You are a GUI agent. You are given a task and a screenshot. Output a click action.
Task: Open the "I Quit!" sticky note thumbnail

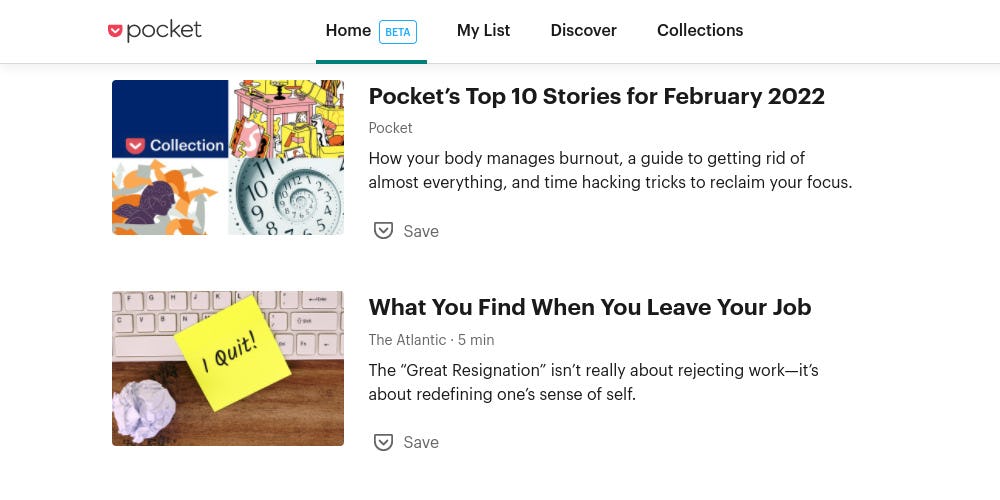pyautogui.click(x=228, y=368)
